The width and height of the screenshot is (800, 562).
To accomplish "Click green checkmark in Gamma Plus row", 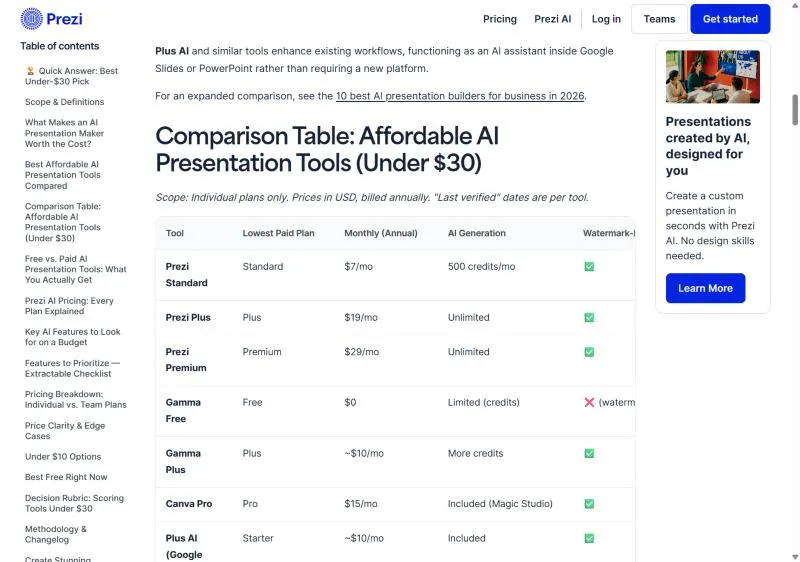I will tap(589, 453).
